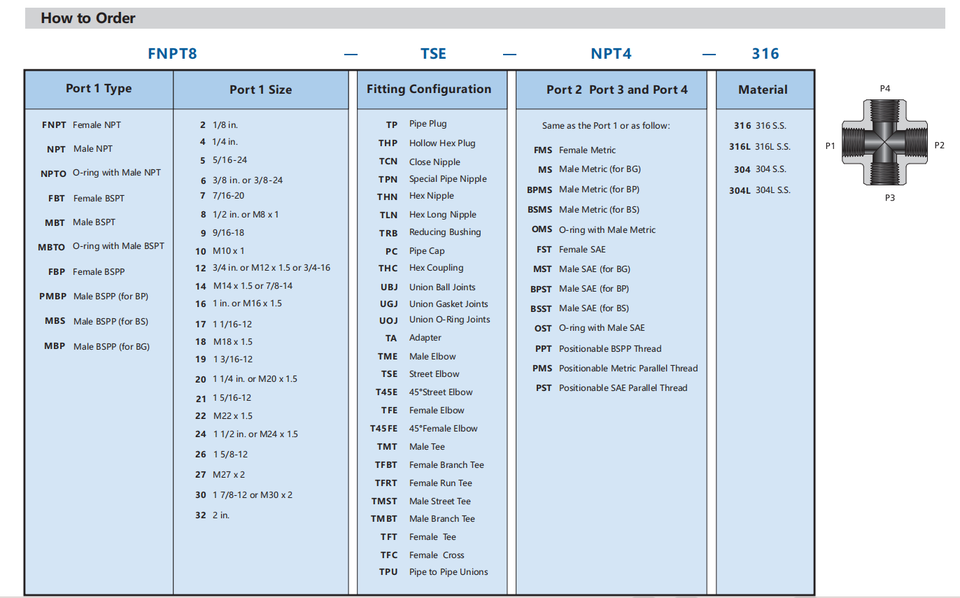Select 'MBTO O-ring with Male BSPT'
This screenshot has width=960, height=598.
[x=101, y=247]
